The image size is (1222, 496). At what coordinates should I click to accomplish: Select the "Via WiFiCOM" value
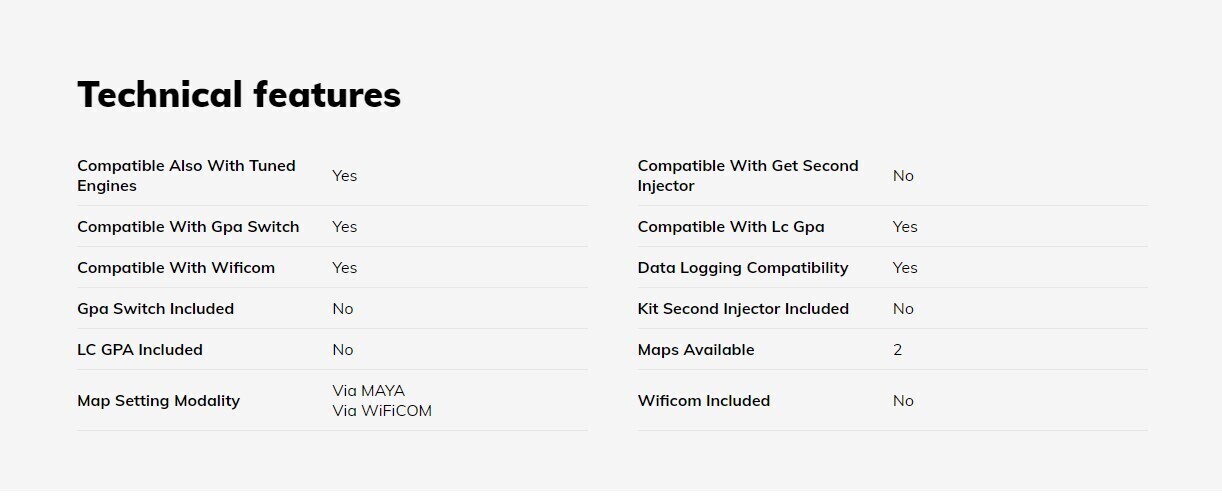pyautogui.click(x=382, y=411)
